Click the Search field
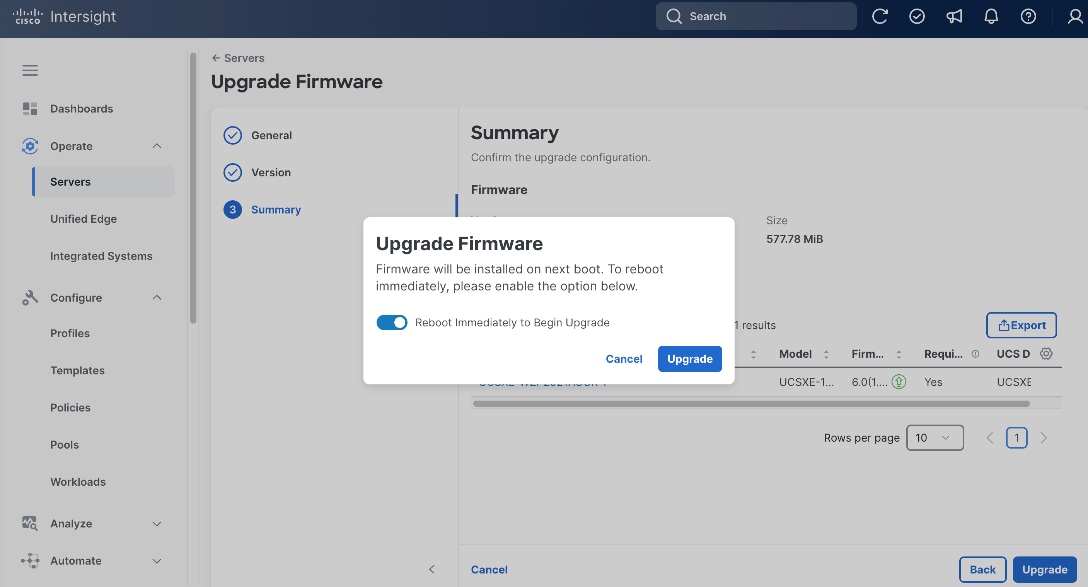The width and height of the screenshot is (1088, 587). (756, 16)
